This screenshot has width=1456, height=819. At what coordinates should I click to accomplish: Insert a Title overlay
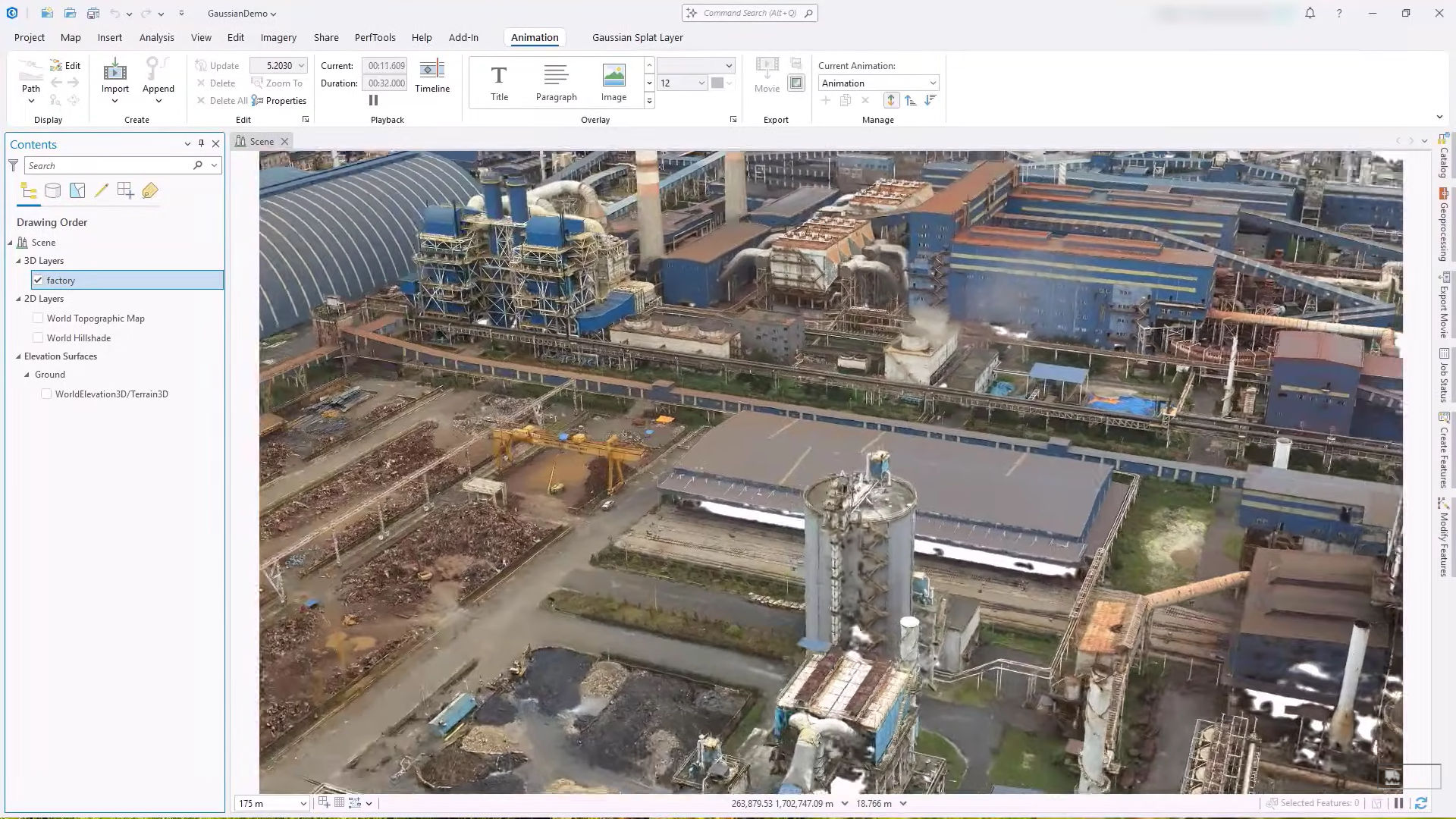click(x=499, y=82)
